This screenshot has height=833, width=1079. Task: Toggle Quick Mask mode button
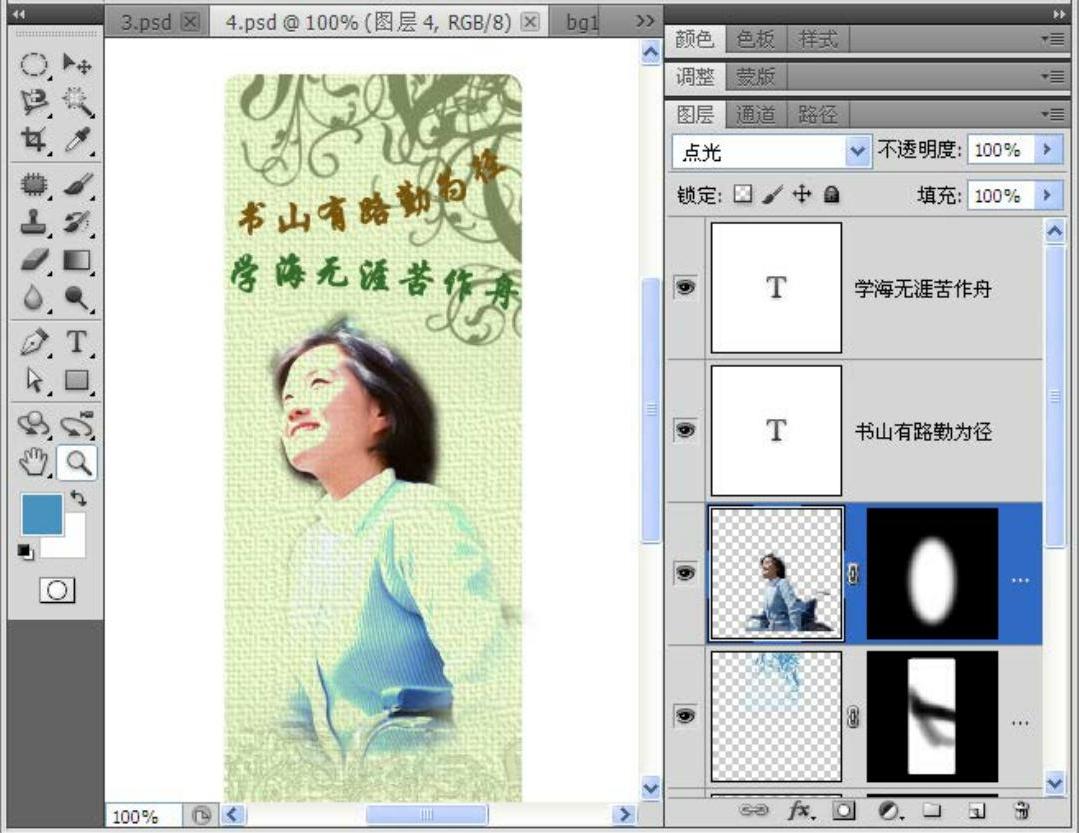56,590
